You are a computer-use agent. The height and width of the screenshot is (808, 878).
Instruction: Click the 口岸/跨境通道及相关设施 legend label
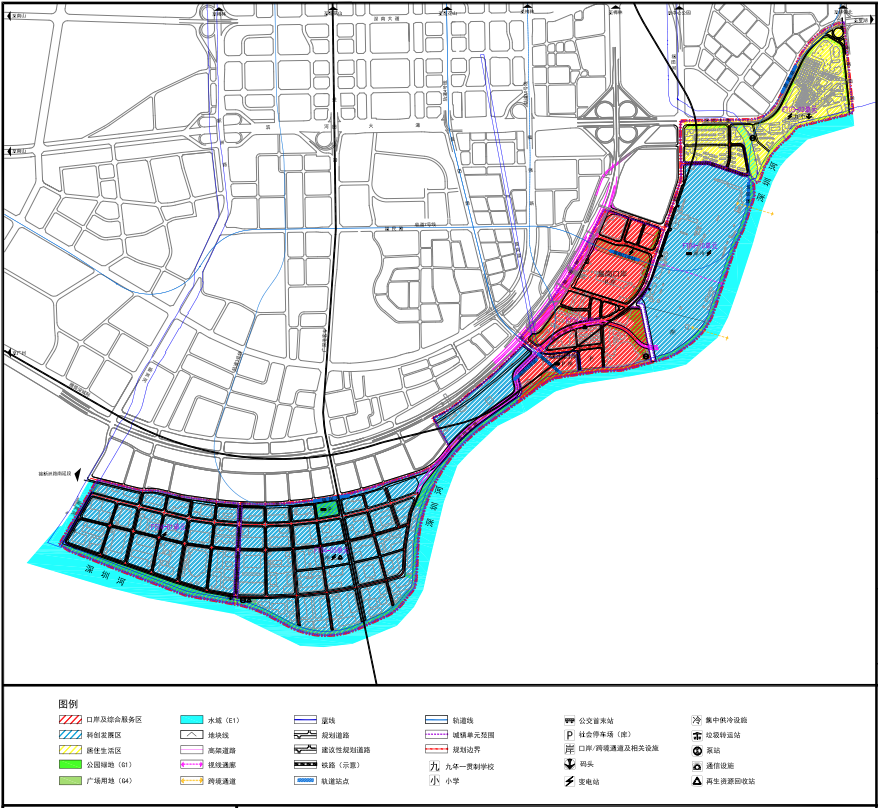[x=619, y=748]
